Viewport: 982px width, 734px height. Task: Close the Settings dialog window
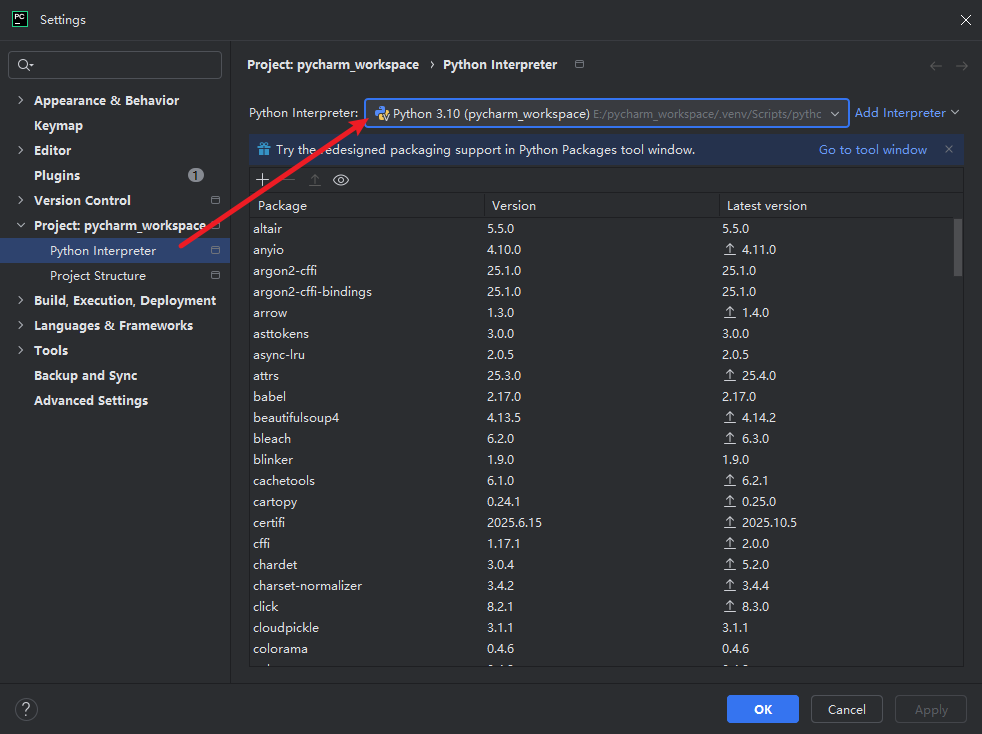pos(966,20)
